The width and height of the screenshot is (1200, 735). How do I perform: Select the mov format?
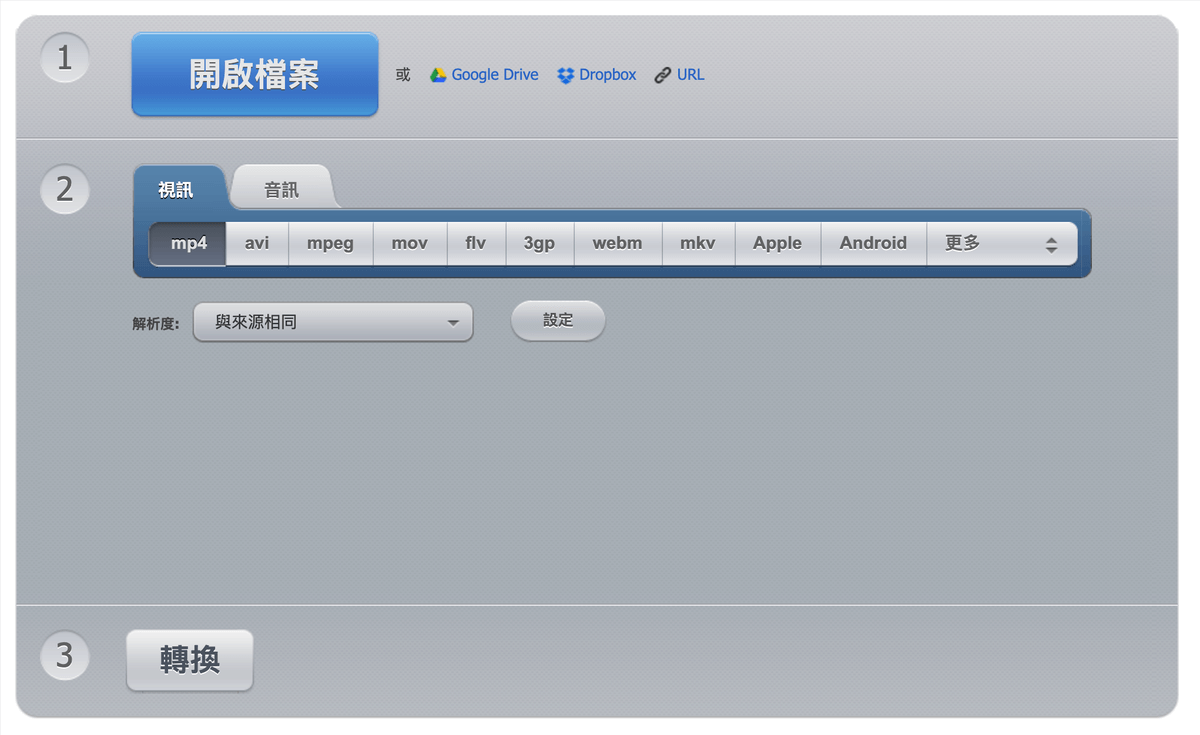[410, 243]
